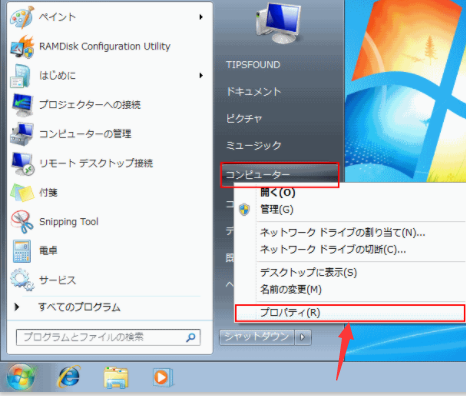466x396 pixels.
Task: Click the はじめに text label
Action: pyautogui.click(x=58, y=76)
